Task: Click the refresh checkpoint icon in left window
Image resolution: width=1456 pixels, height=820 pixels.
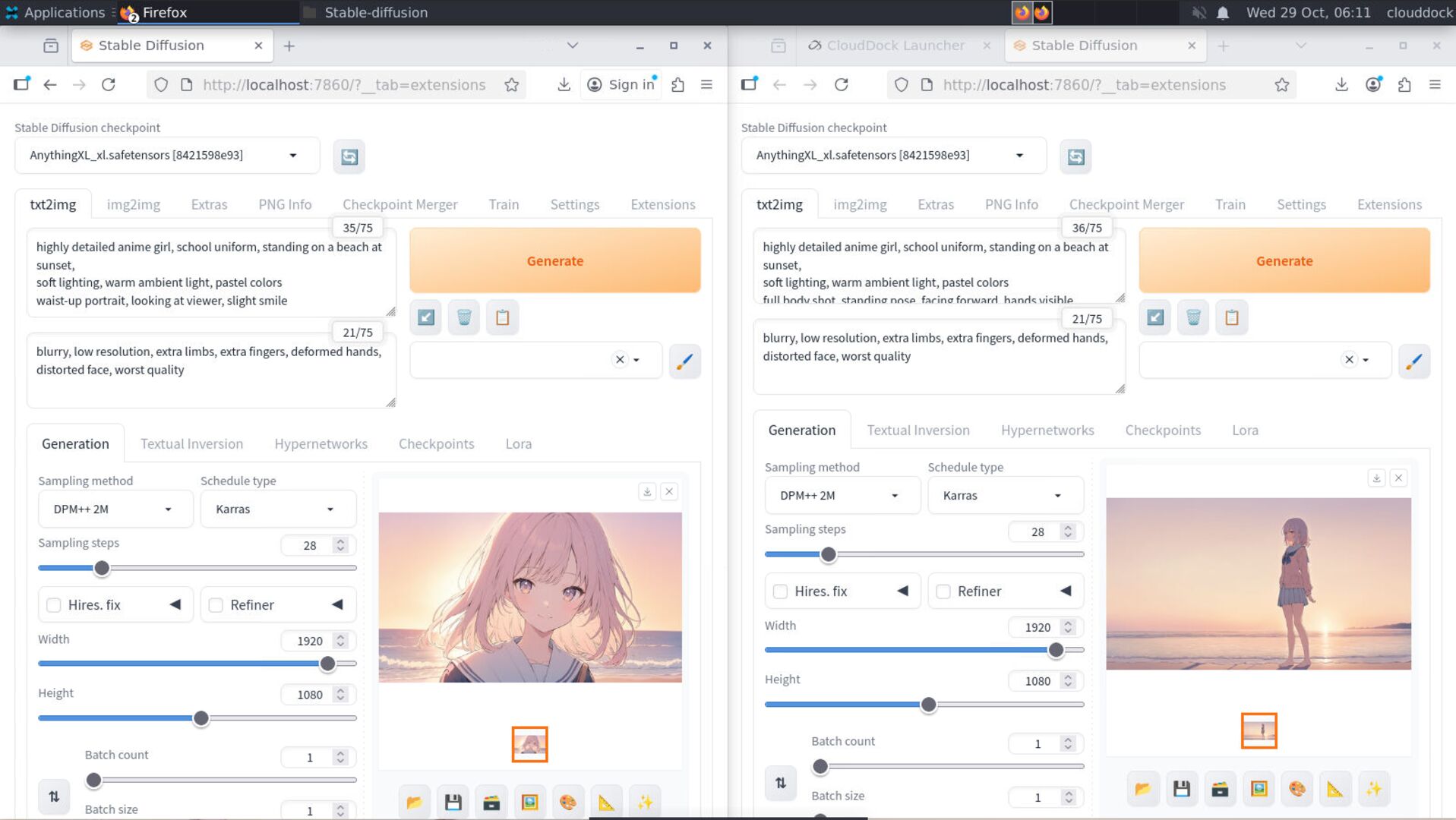Action: click(349, 156)
